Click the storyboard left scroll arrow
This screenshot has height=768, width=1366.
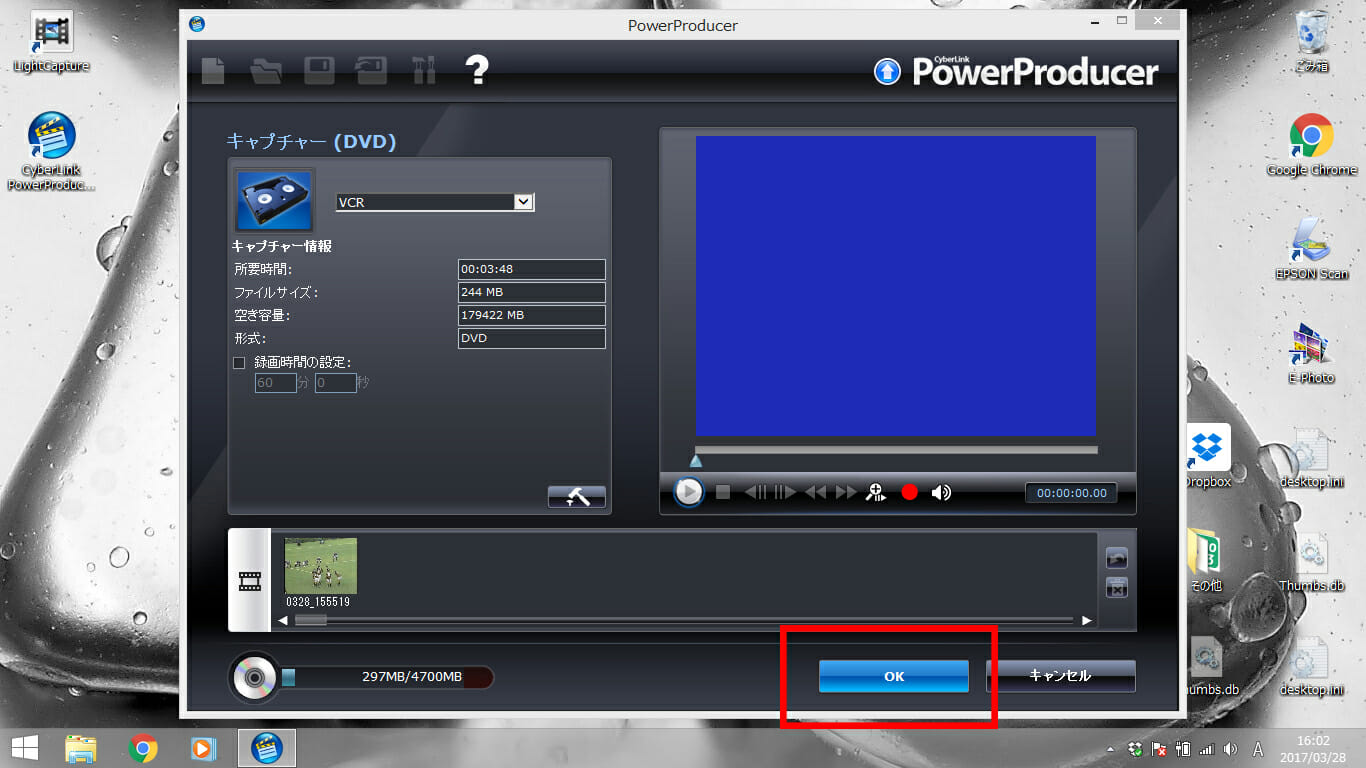(283, 621)
